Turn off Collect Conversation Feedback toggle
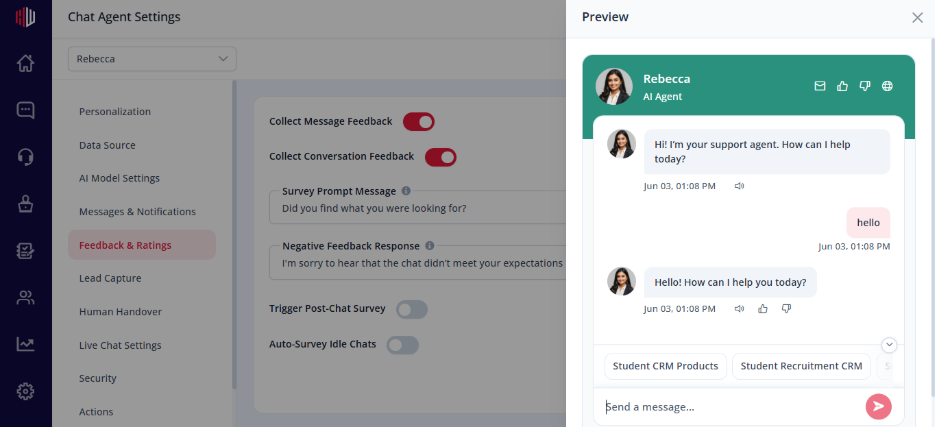The image size is (936, 427). 441,157
